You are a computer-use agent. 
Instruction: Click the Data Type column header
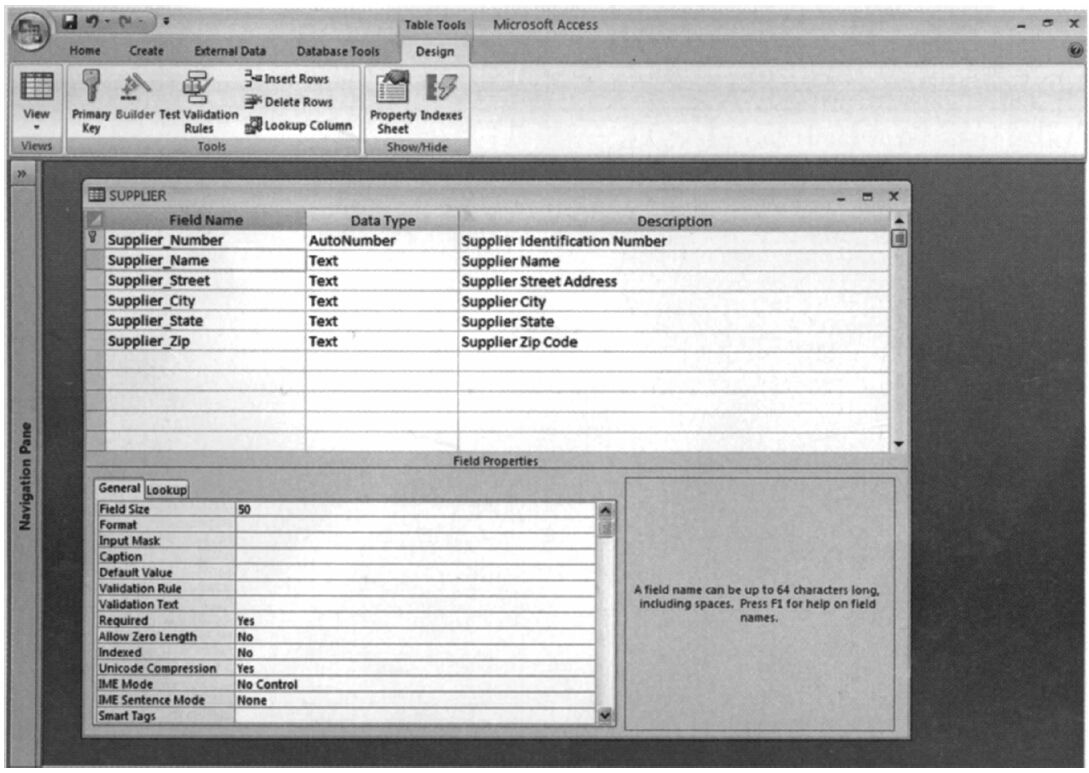pos(382,221)
